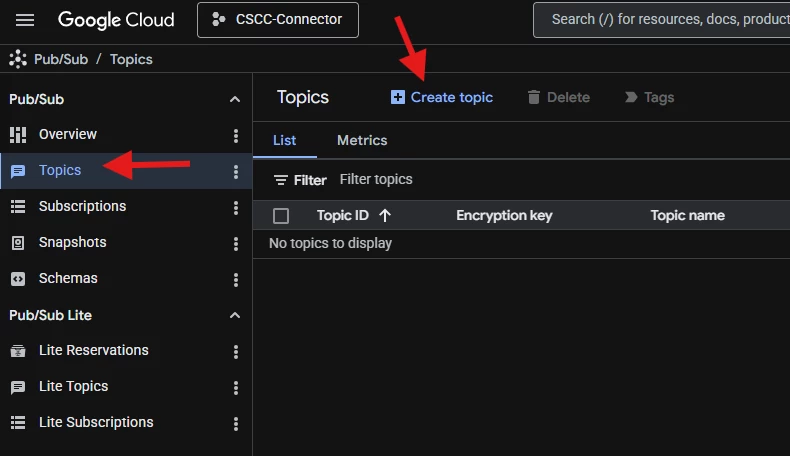Click the Lite Topics chat icon

pos(18,387)
